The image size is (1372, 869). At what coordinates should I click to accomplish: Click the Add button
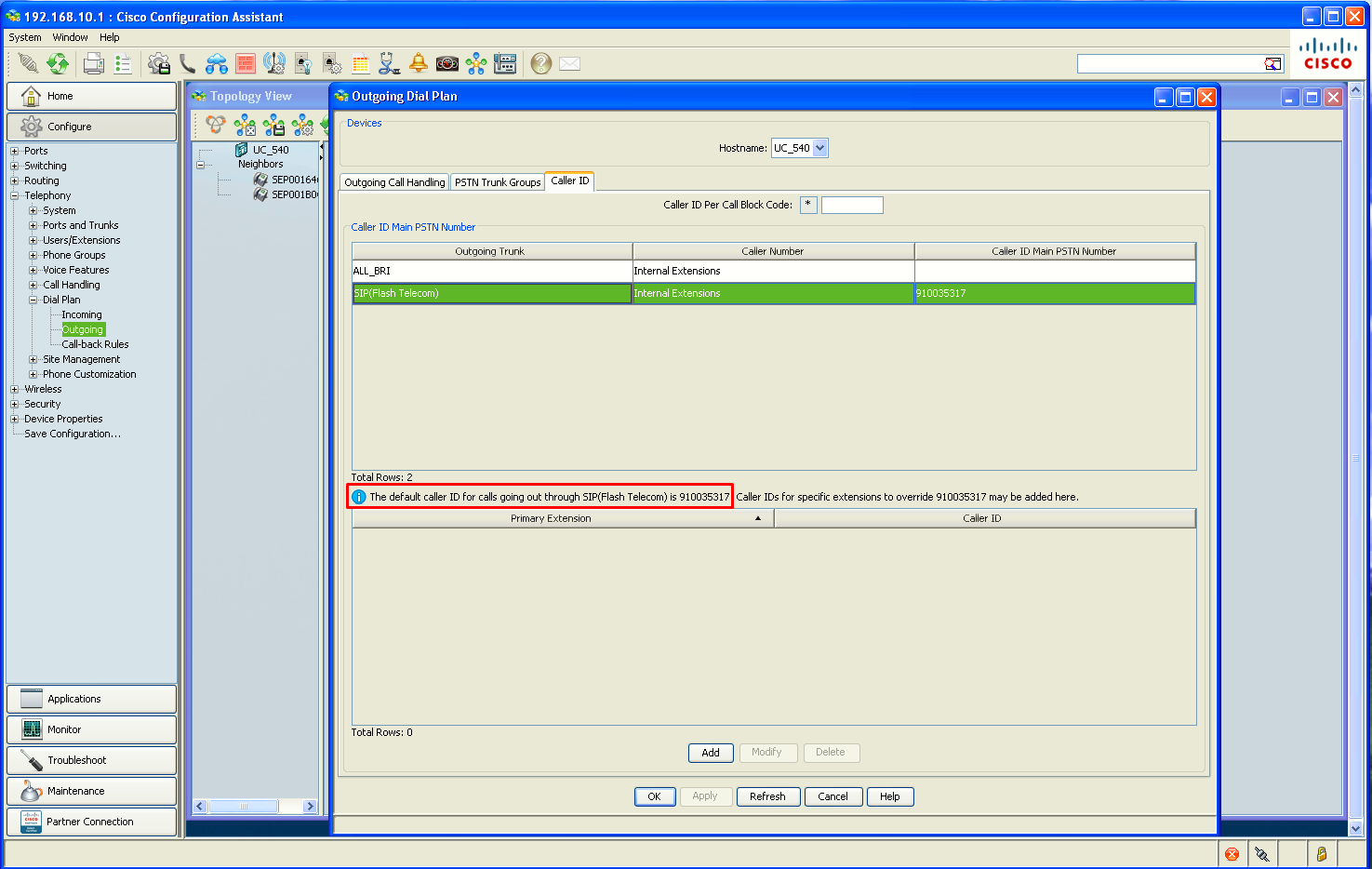[x=711, y=753]
